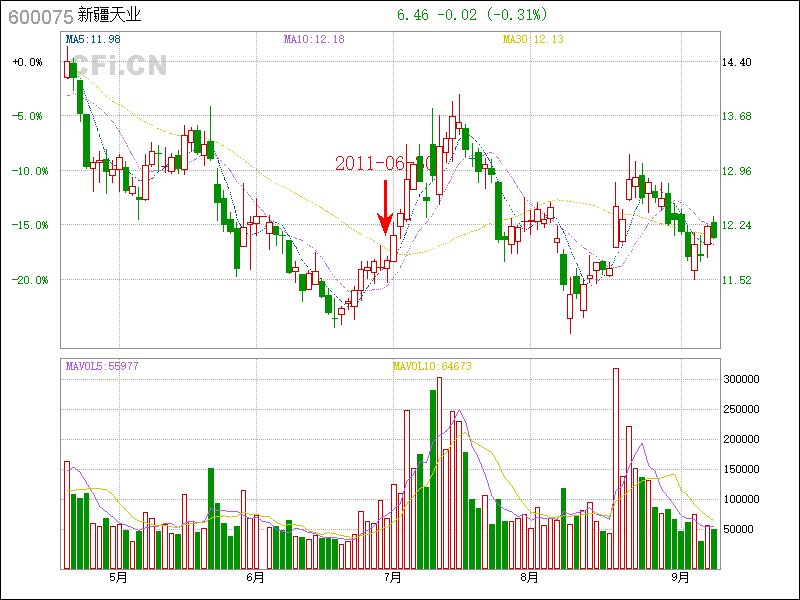Click the red down arrow marker
Viewport: 800px width, 600px height.
384,208
